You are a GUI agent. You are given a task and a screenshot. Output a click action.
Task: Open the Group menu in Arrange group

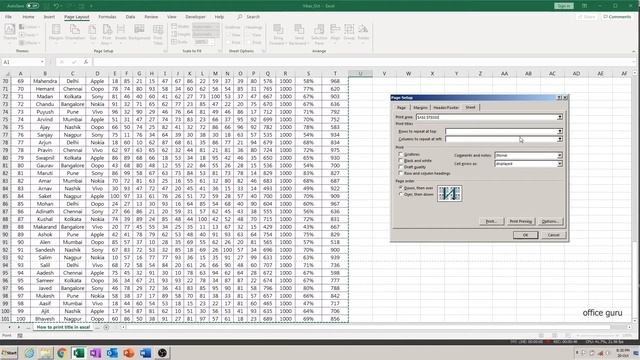(x=349, y=33)
